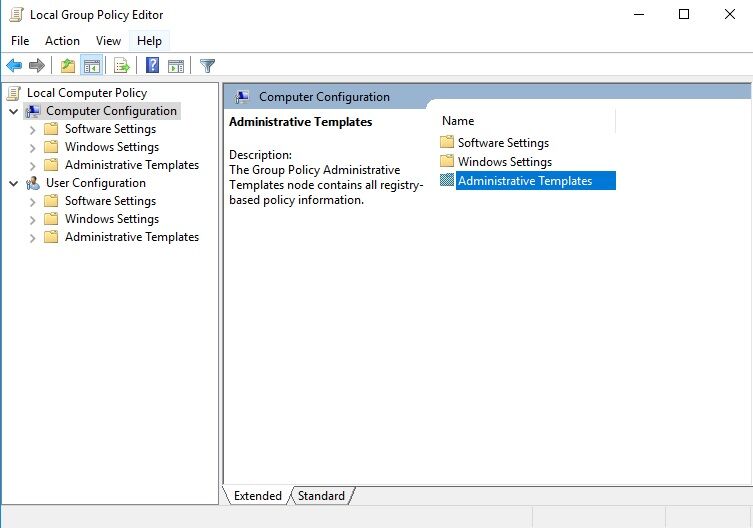Switch to the Extended tab
This screenshot has width=753, height=528.
(x=258, y=496)
